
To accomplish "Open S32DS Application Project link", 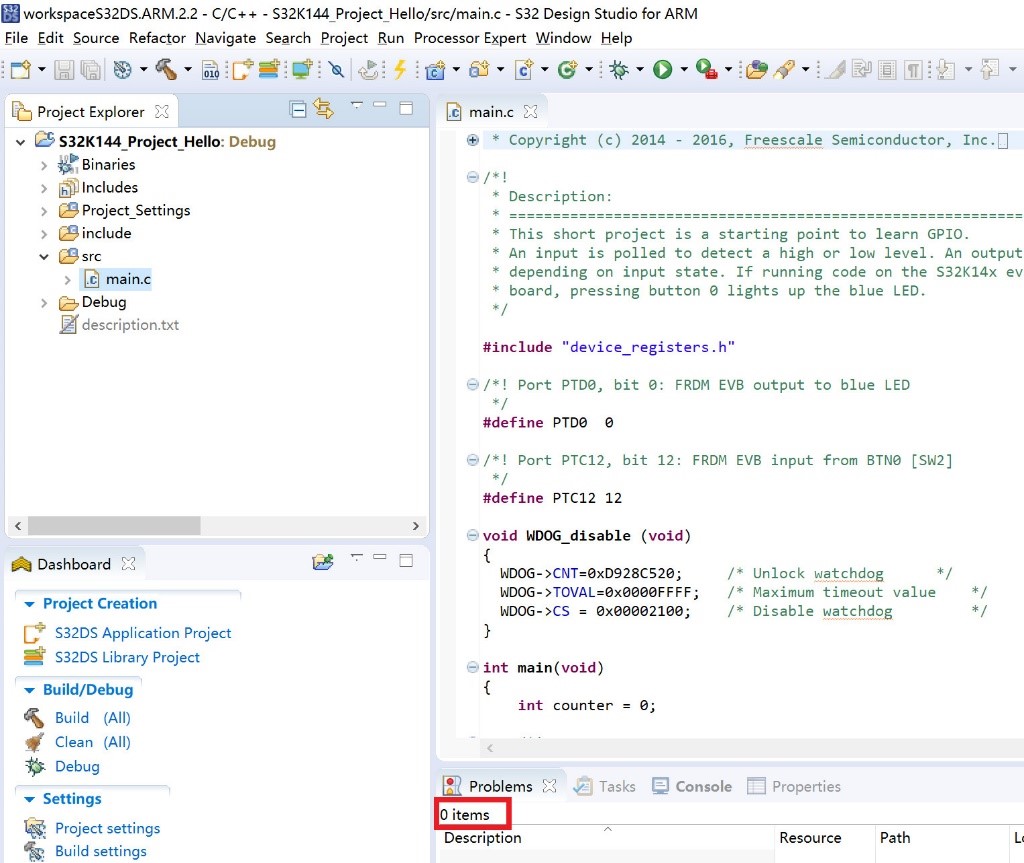I will pos(143,633).
